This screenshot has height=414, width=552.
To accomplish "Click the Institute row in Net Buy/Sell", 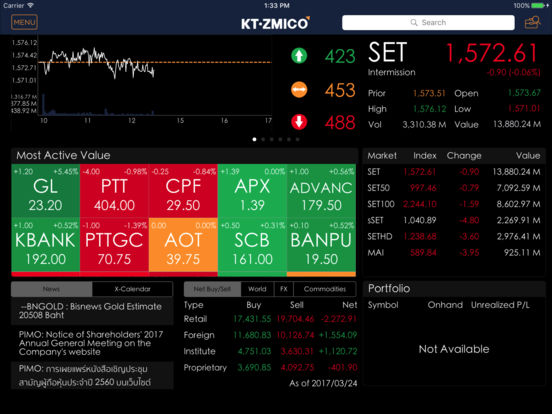I will point(270,351).
